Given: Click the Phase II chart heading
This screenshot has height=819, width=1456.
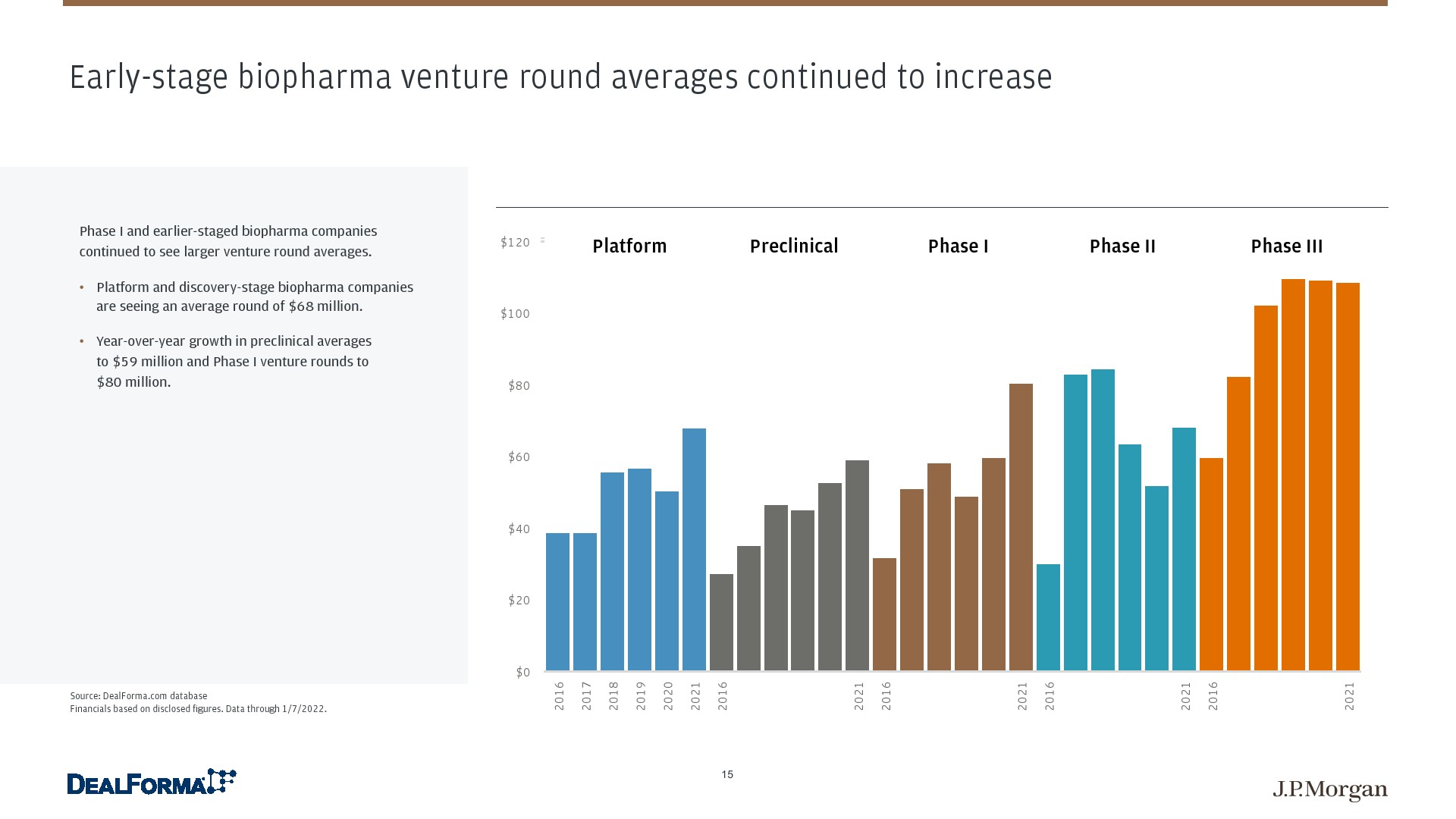Looking at the screenshot, I should tap(1122, 246).
